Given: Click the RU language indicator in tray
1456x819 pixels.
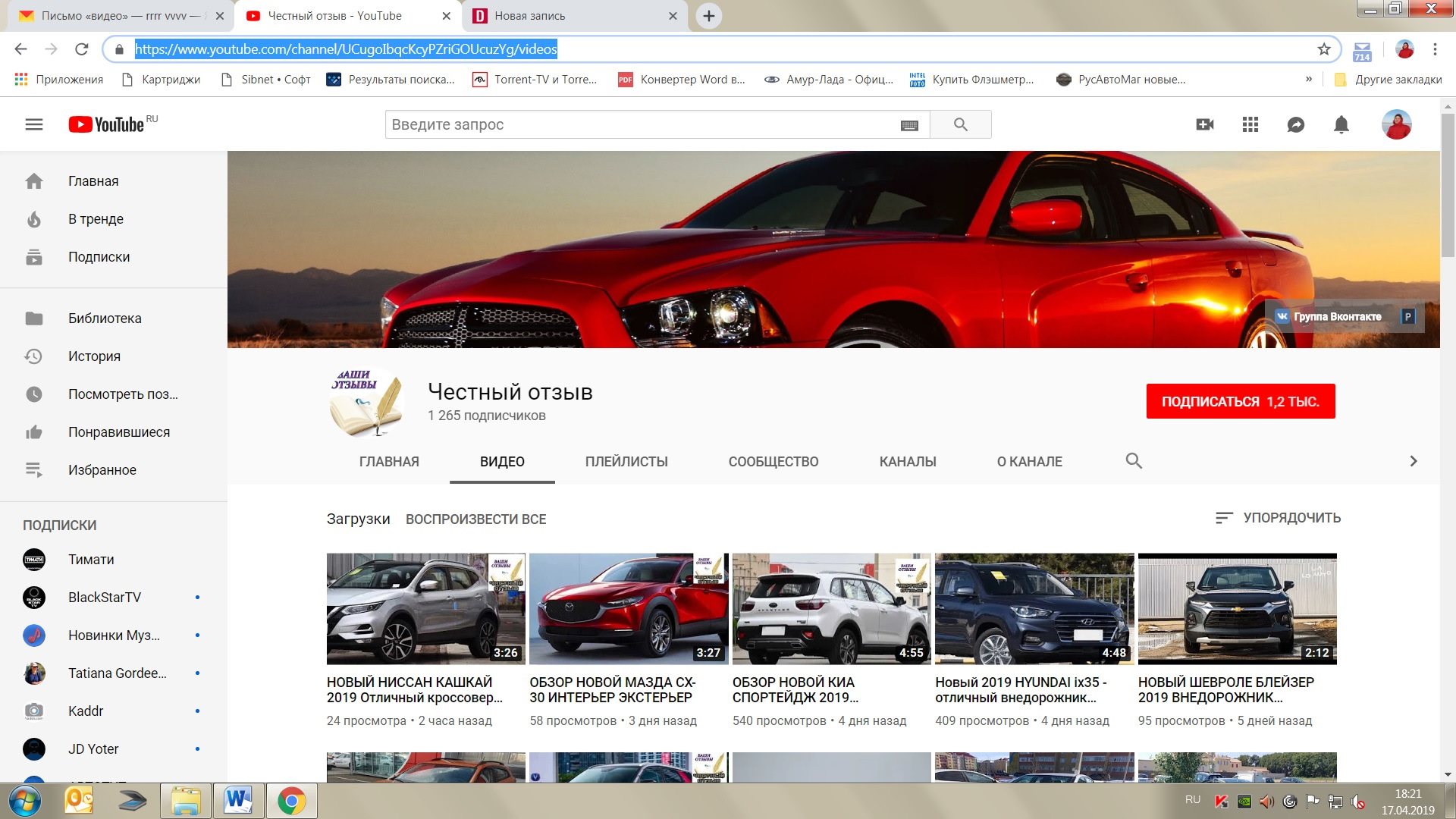Looking at the screenshot, I should [x=1193, y=800].
